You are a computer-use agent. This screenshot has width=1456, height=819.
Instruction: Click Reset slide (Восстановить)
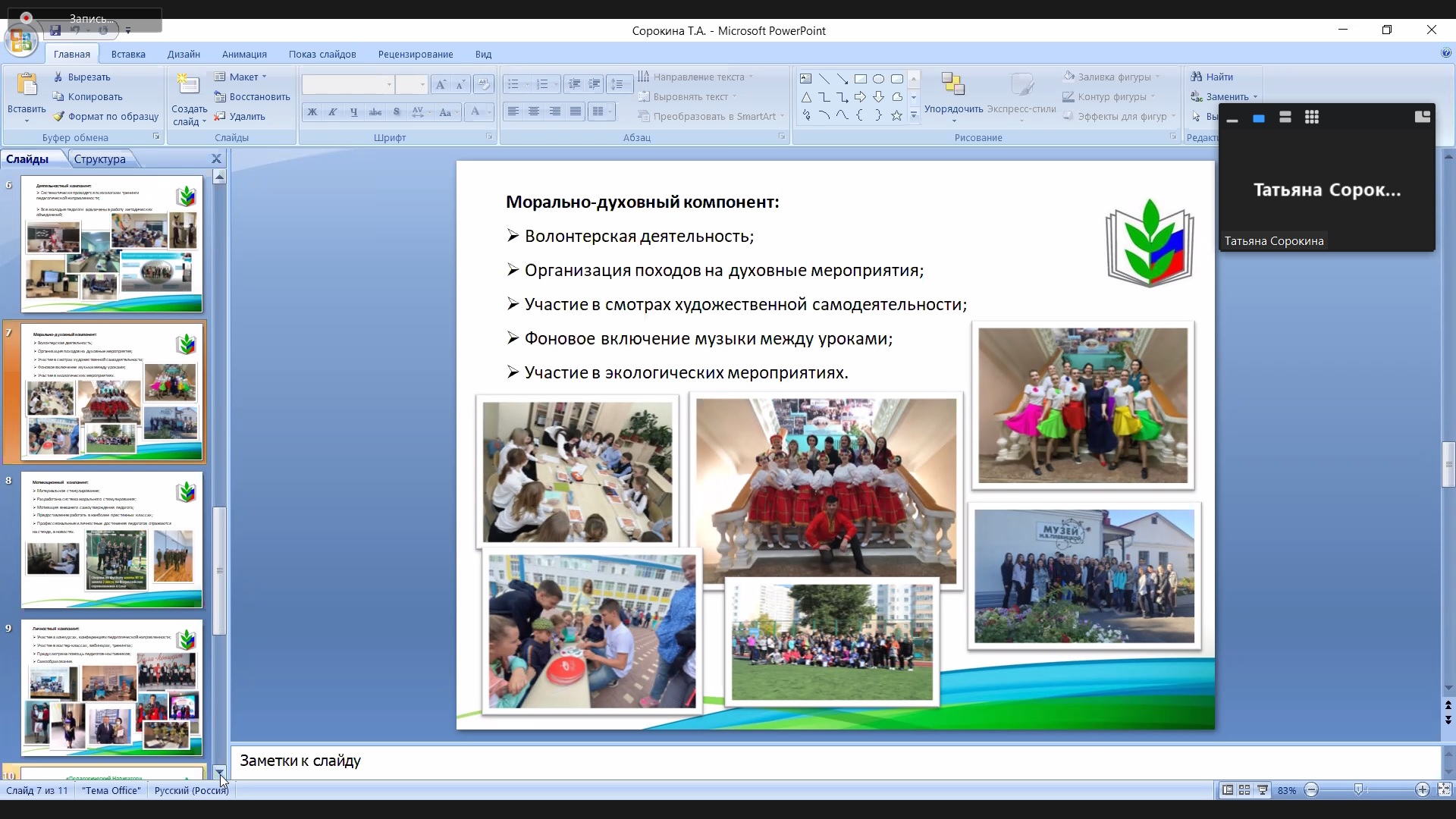click(x=252, y=96)
